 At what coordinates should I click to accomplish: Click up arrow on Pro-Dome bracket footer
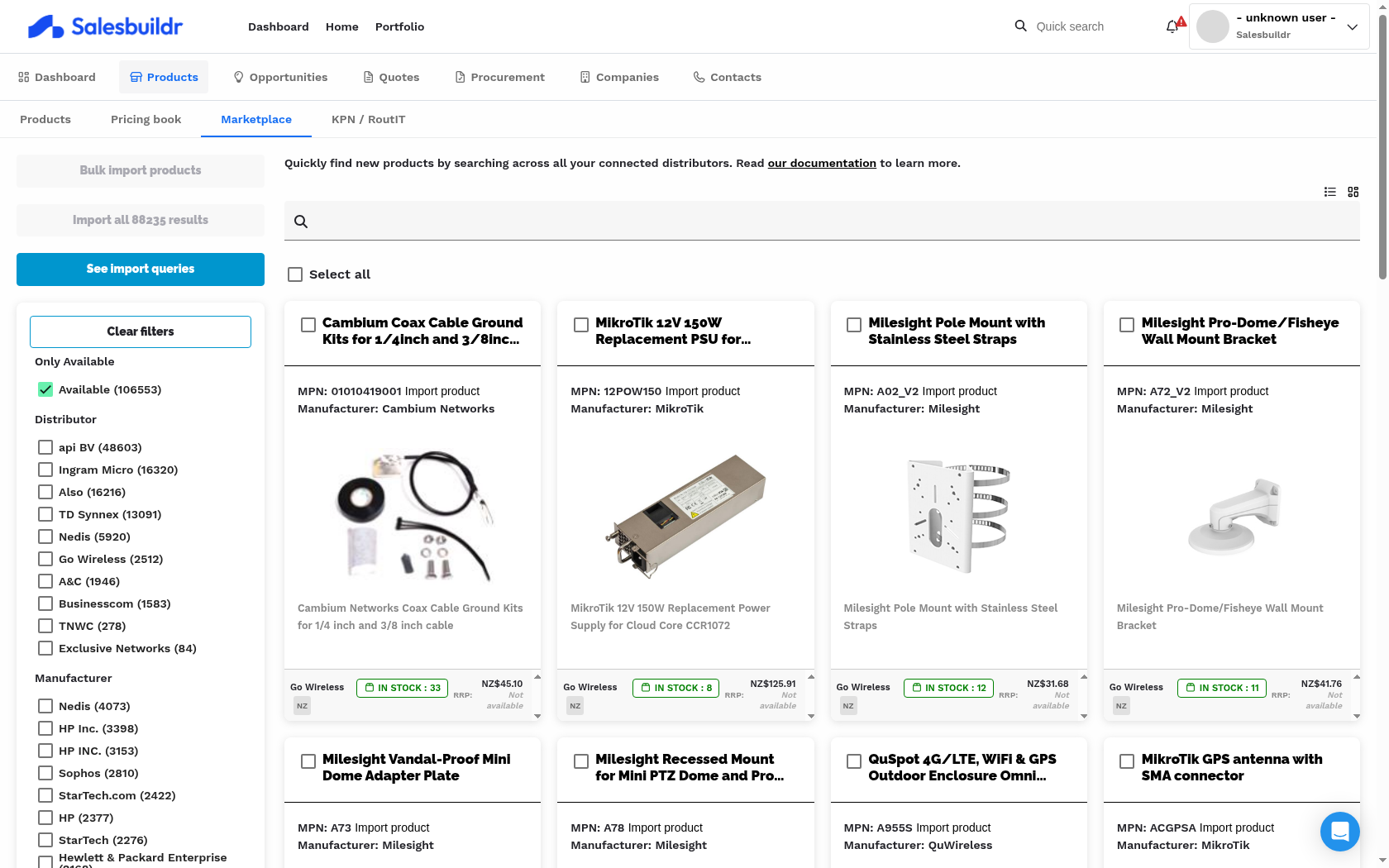coord(1357,677)
